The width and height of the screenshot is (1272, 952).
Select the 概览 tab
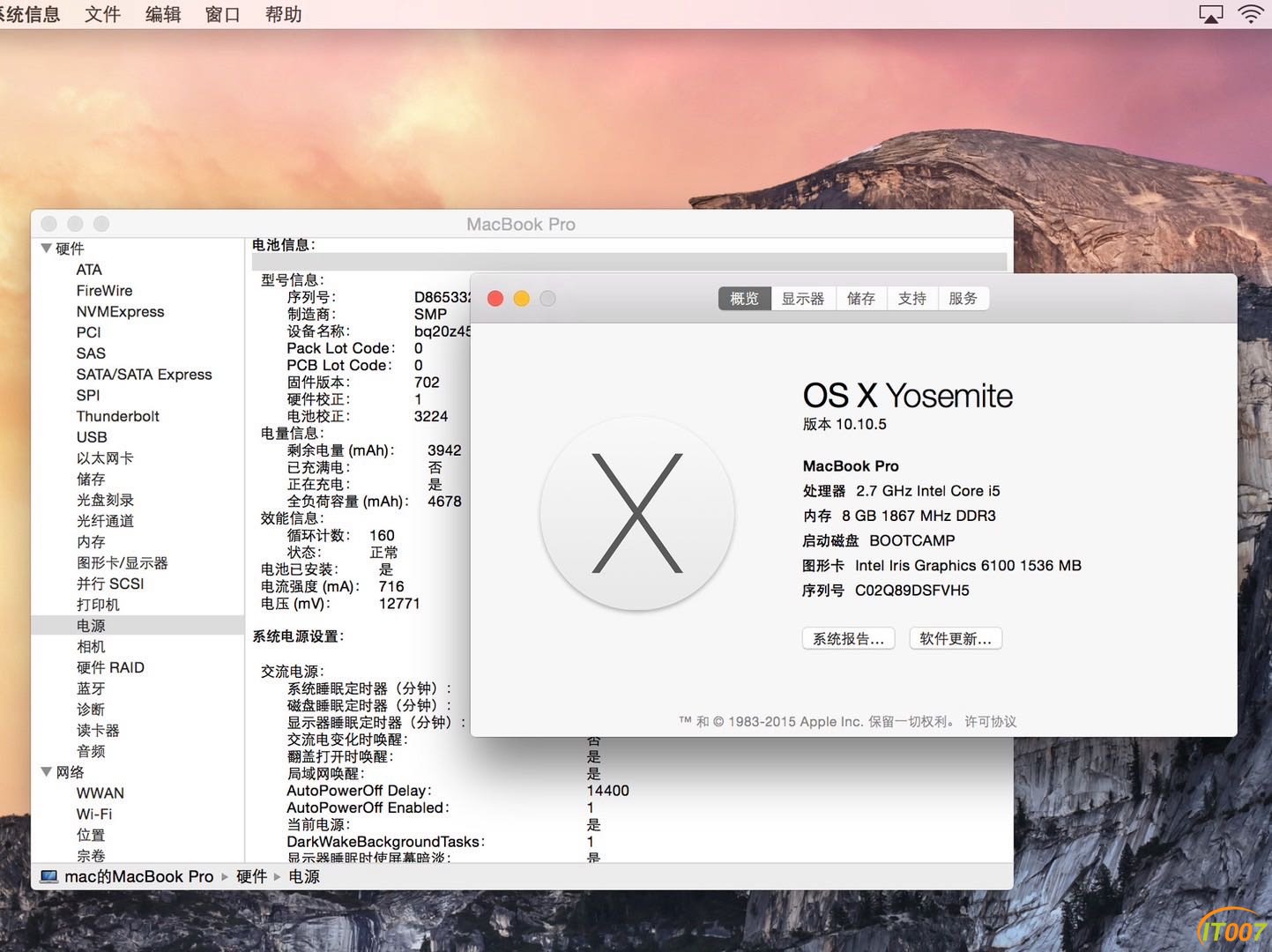744,298
